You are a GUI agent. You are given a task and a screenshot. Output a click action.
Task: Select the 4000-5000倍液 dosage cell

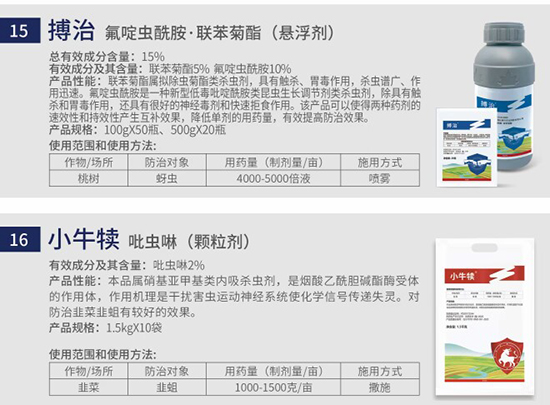(x=273, y=178)
